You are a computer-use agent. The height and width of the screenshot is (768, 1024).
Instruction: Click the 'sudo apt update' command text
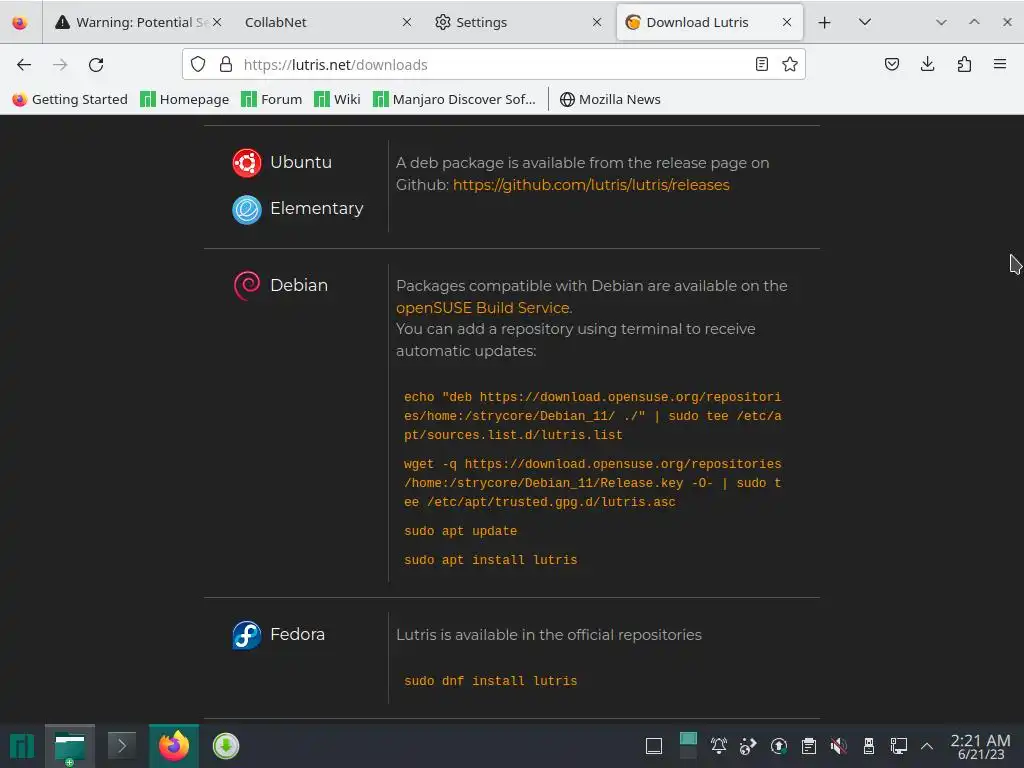click(x=460, y=531)
